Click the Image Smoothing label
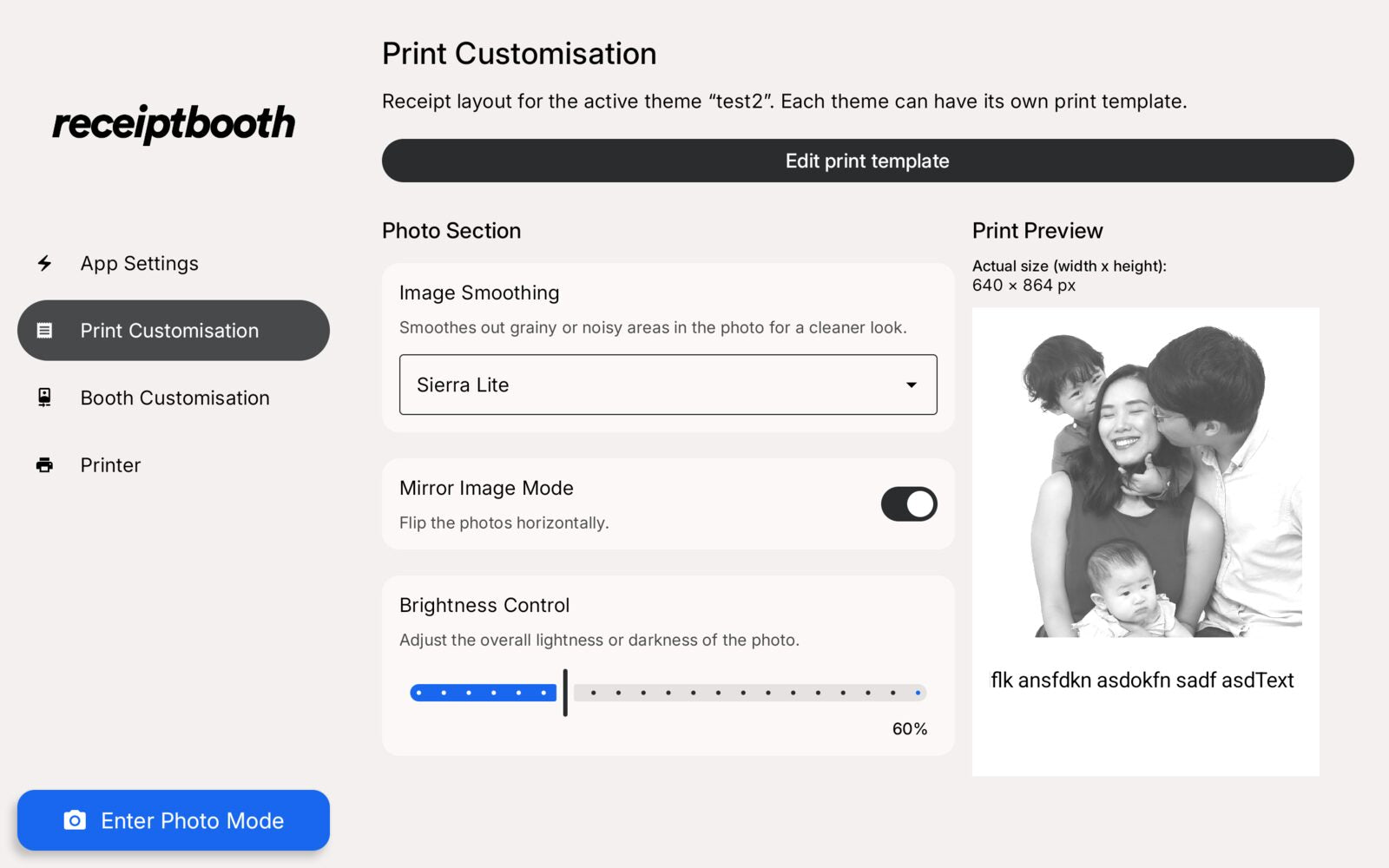 pyautogui.click(x=479, y=293)
